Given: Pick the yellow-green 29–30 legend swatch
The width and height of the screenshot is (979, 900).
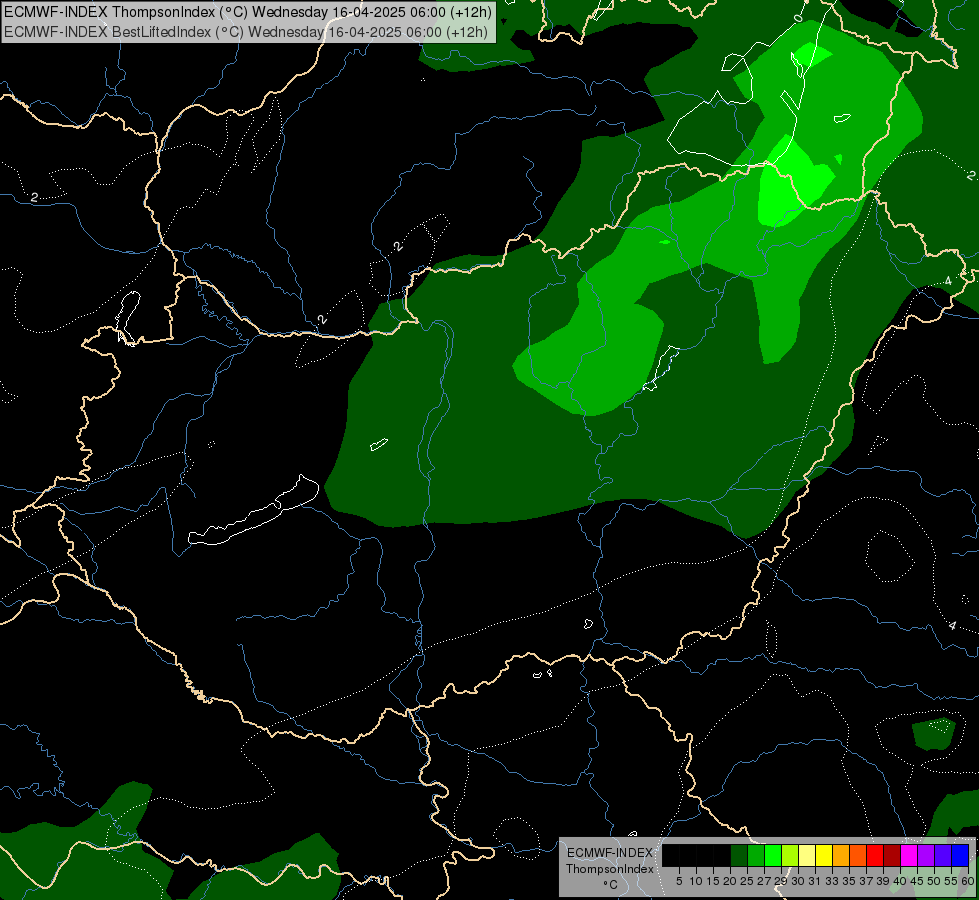Looking at the screenshot, I should pos(790,855).
